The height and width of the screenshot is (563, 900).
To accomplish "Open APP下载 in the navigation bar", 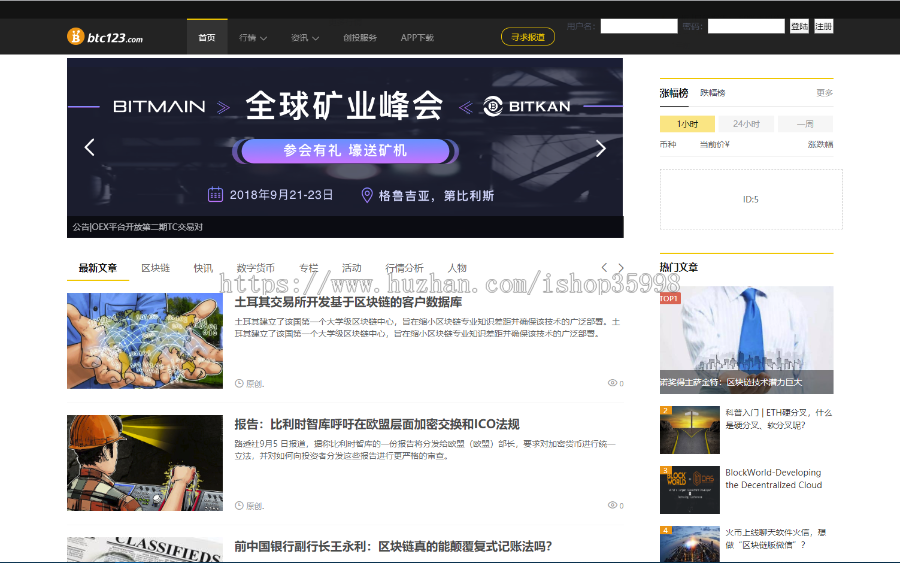I will point(417,37).
